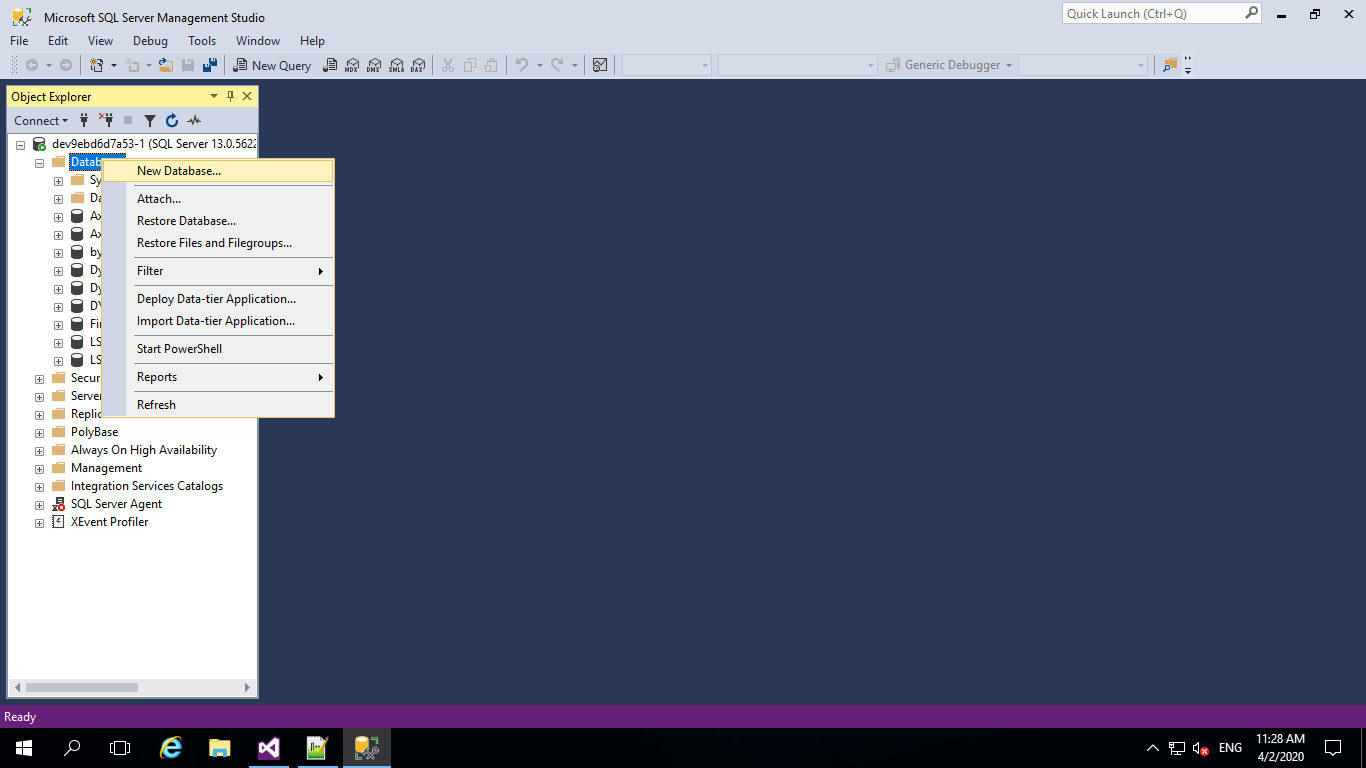Click the Task View taskbar icon
This screenshot has height=768, width=1366.
(x=120, y=748)
